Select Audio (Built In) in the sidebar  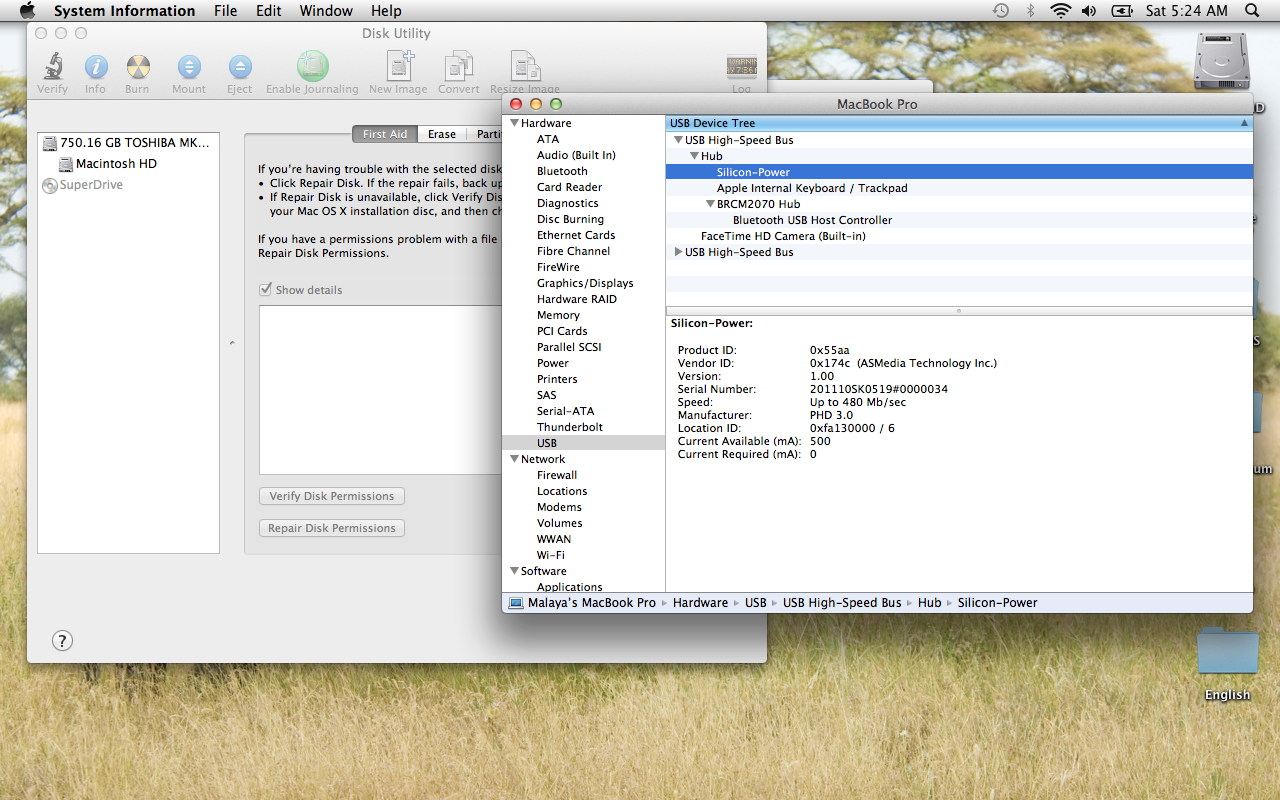576,155
